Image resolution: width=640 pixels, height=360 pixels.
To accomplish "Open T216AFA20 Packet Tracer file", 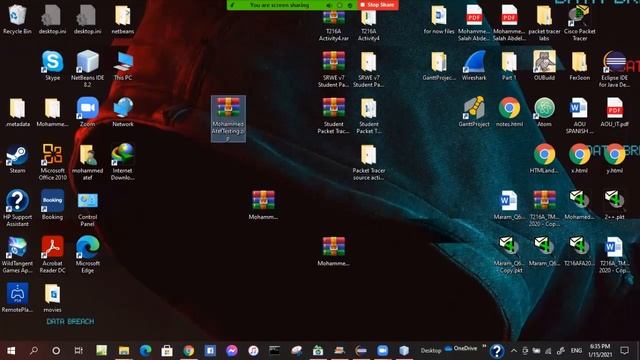I will click(579, 251).
